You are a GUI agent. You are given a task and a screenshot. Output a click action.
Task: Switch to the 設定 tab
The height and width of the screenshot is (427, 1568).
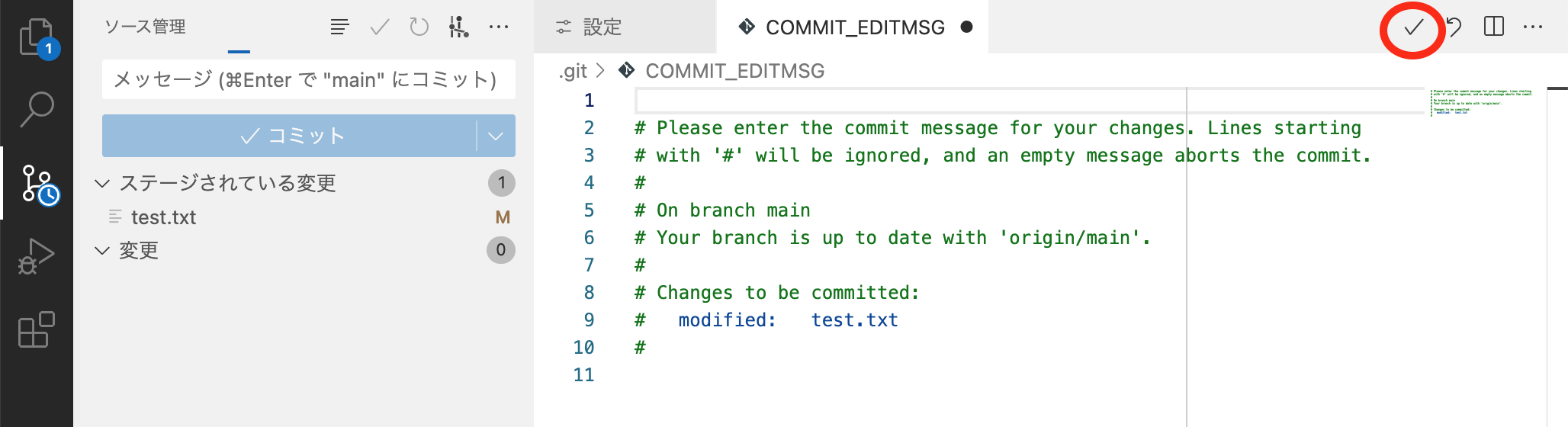coord(589,27)
